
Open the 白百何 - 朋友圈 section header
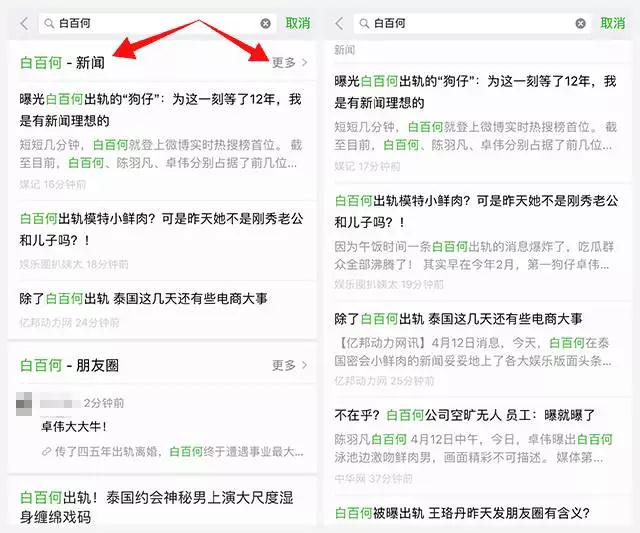point(69,365)
